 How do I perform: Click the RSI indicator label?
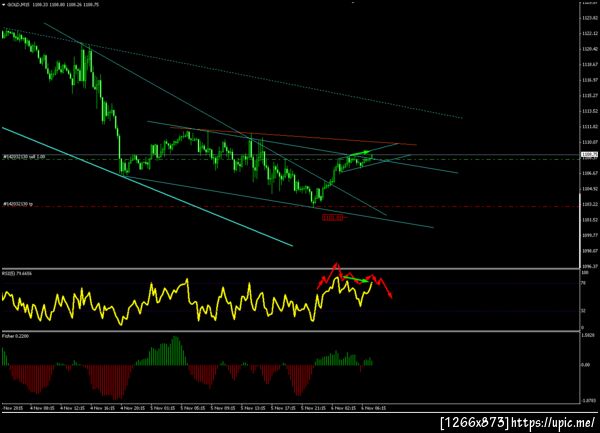tap(17, 273)
